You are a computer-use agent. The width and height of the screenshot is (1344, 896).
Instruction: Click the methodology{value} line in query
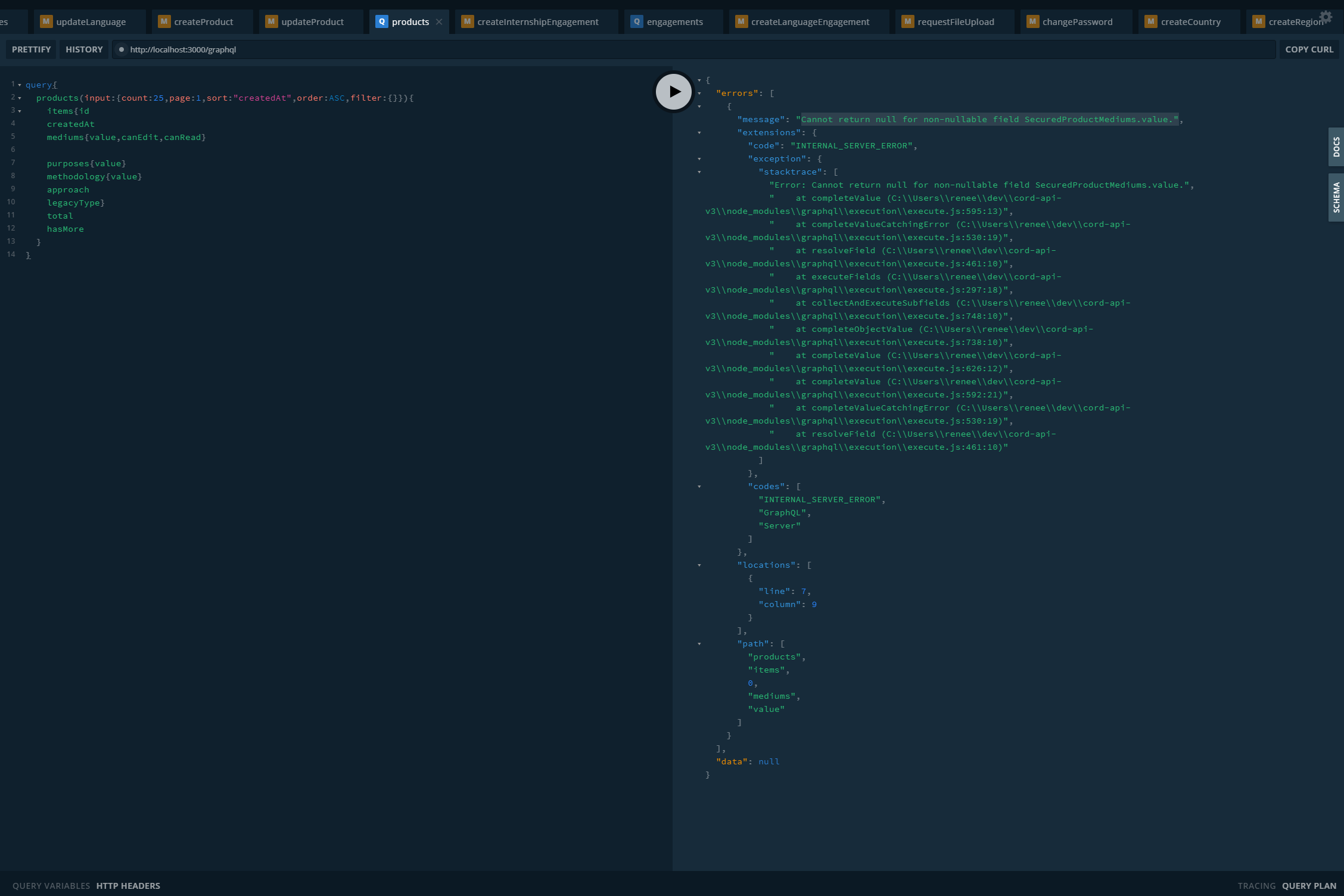click(94, 176)
